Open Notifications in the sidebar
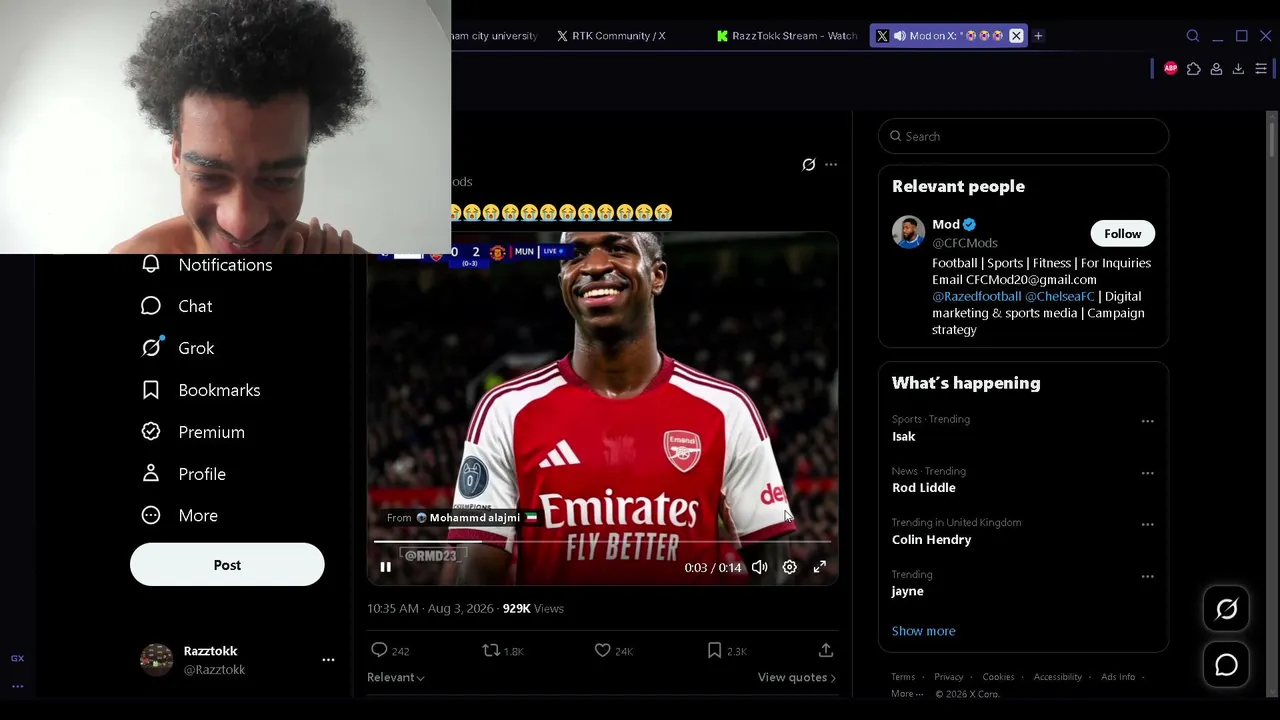The height and width of the screenshot is (720, 1280). pos(207,264)
